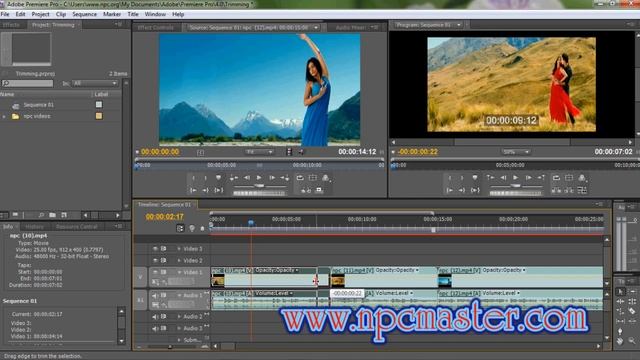Click Set Encore Chapter Marker in Timeline

(x=191, y=228)
